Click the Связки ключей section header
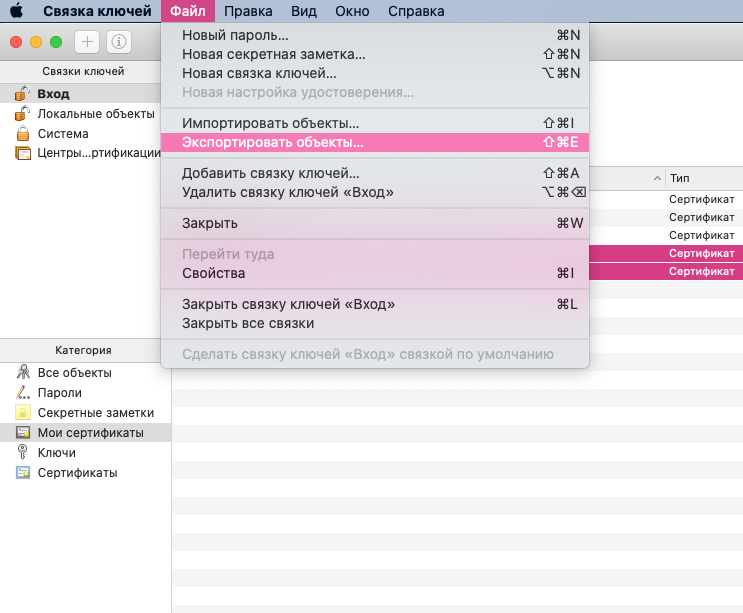This screenshot has width=743, height=613. 83,72
